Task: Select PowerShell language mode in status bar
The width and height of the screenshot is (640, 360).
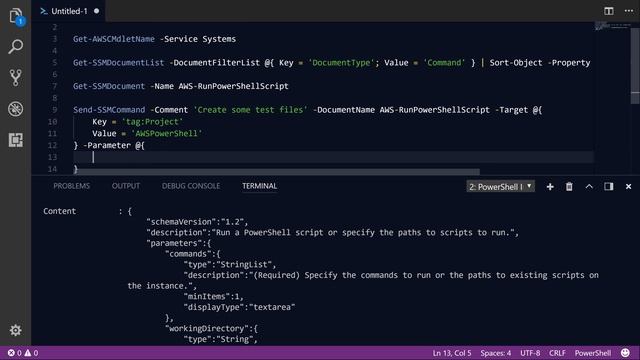Action: 593,353
